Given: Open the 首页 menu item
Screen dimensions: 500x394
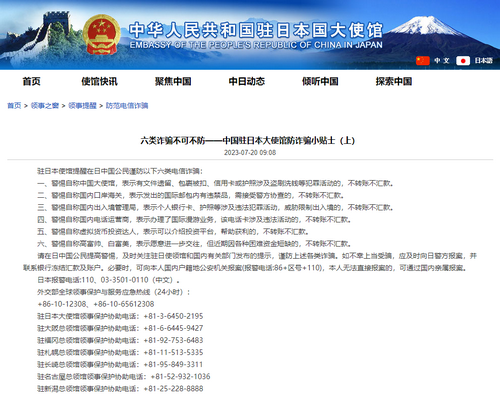Looking at the screenshot, I should click(31, 81).
